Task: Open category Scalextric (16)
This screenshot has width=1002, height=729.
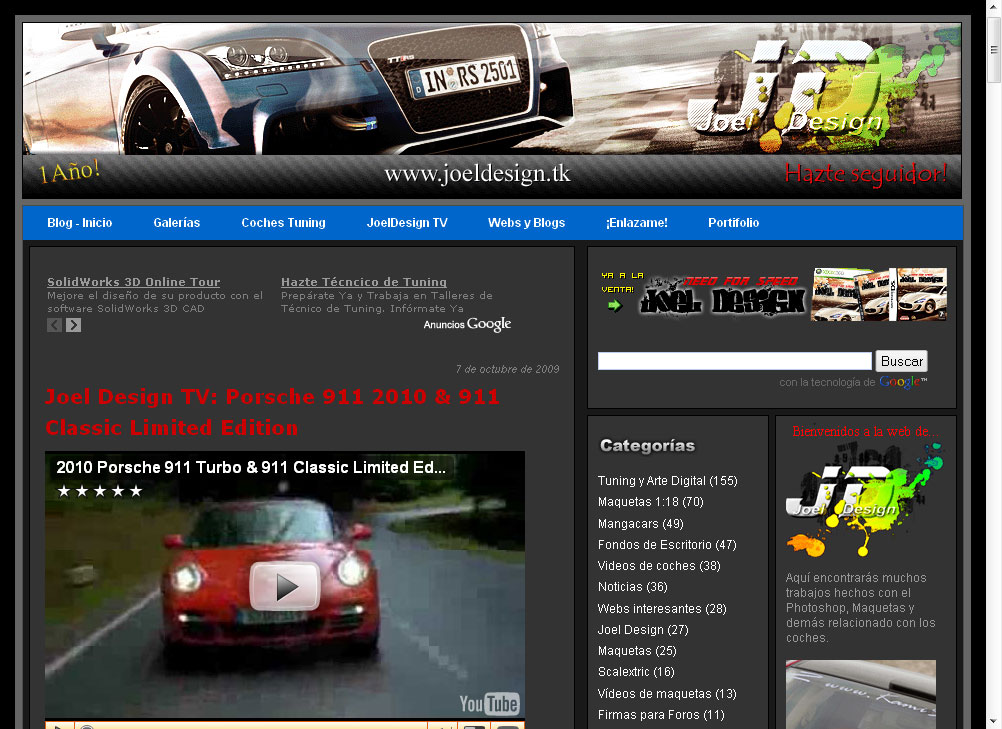Action: tap(636, 671)
